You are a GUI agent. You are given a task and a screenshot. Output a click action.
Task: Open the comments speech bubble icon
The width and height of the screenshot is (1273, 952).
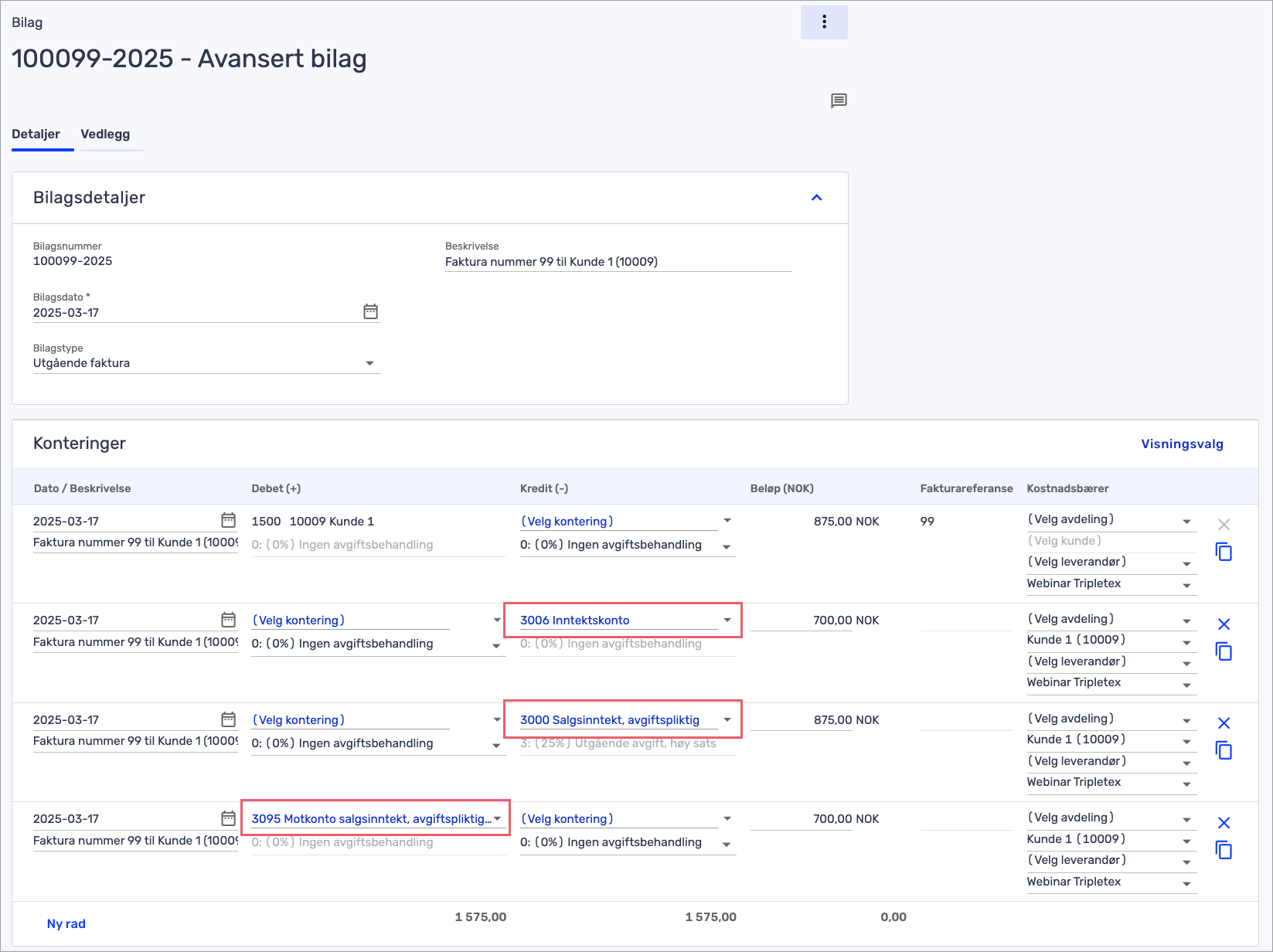coord(839,100)
